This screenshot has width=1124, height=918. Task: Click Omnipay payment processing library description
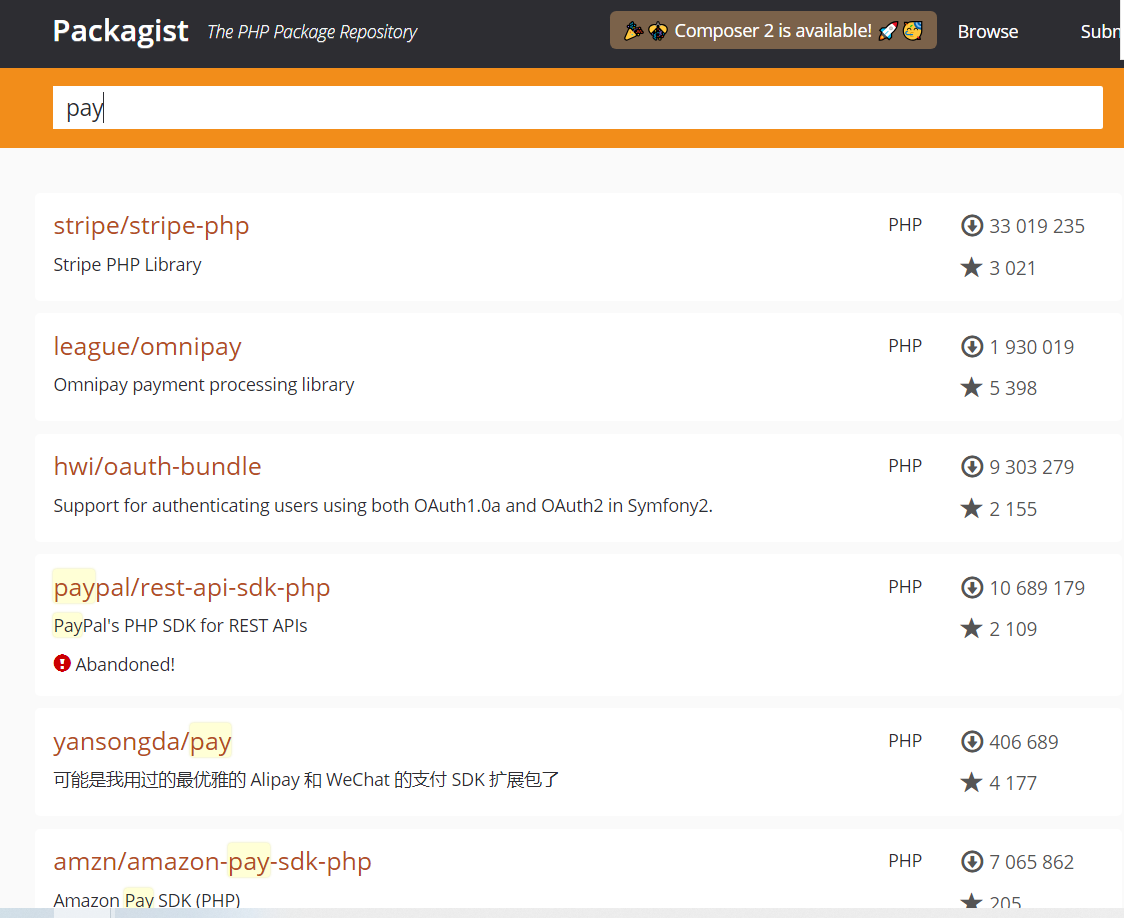click(x=204, y=385)
